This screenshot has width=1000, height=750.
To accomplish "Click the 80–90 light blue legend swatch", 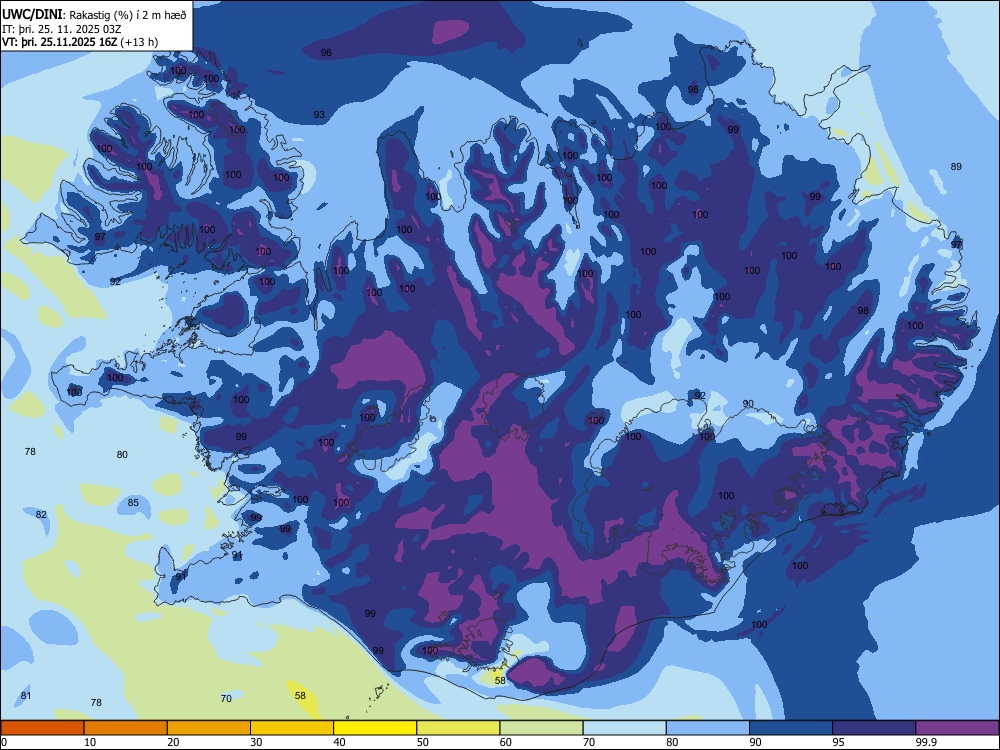I will click(708, 728).
